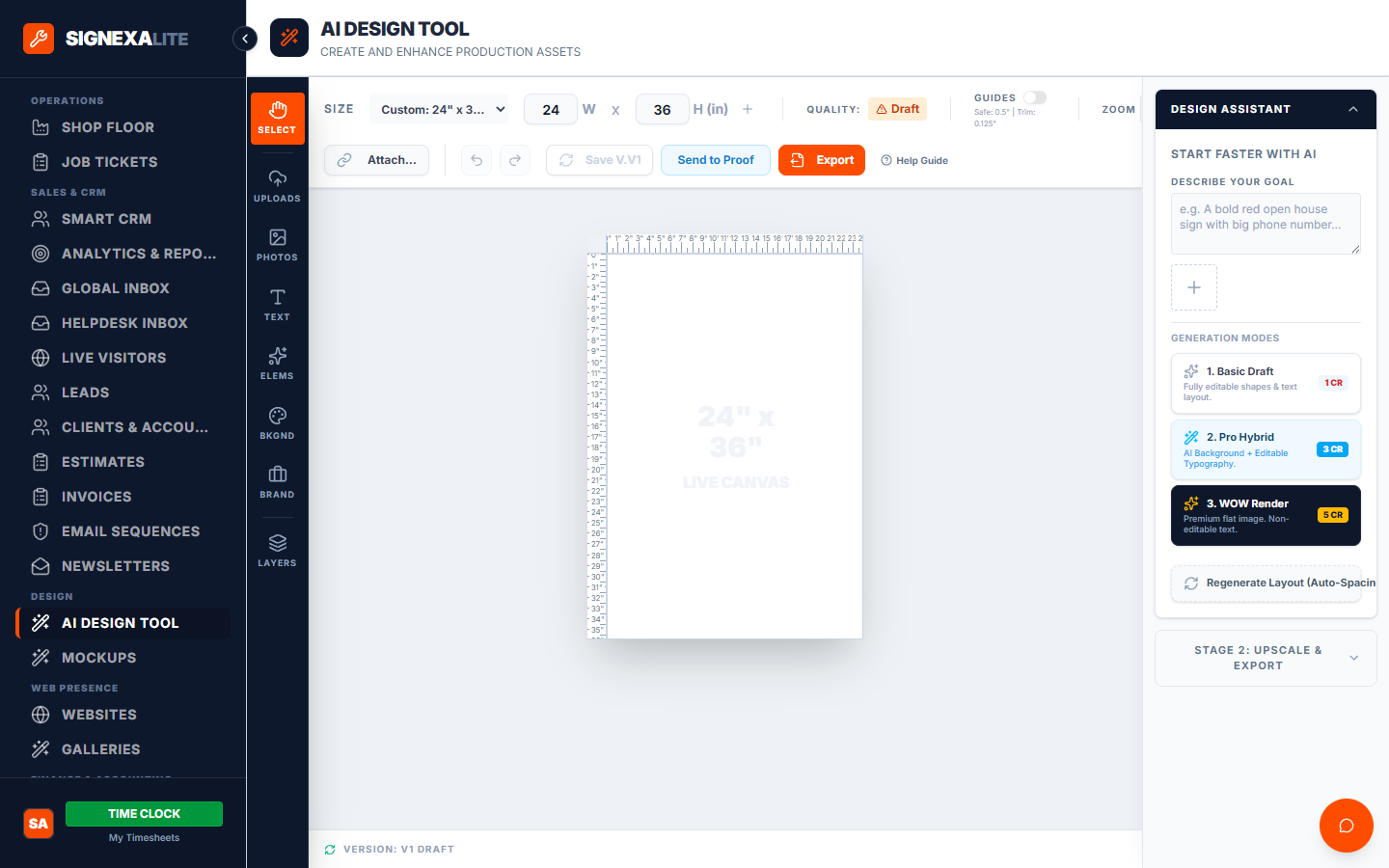
Task: Open the Brand panel
Action: coord(277,482)
